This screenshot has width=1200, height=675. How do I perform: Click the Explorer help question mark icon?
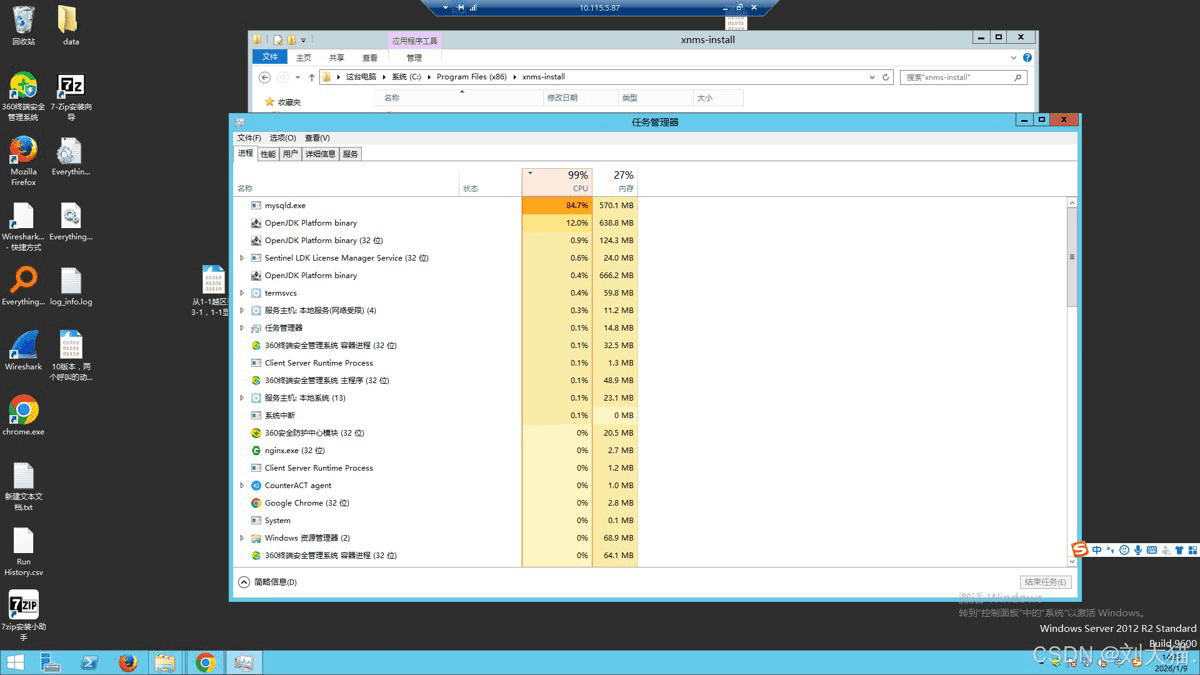1027,58
